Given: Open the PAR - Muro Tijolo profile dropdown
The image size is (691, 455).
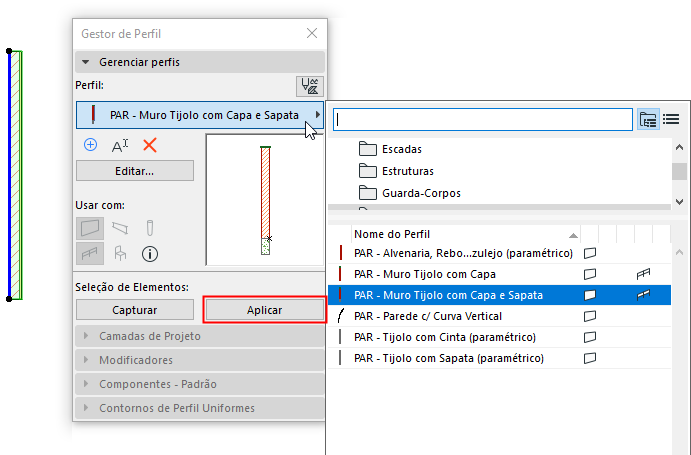Looking at the screenshot, I should (x=200, y=115).
